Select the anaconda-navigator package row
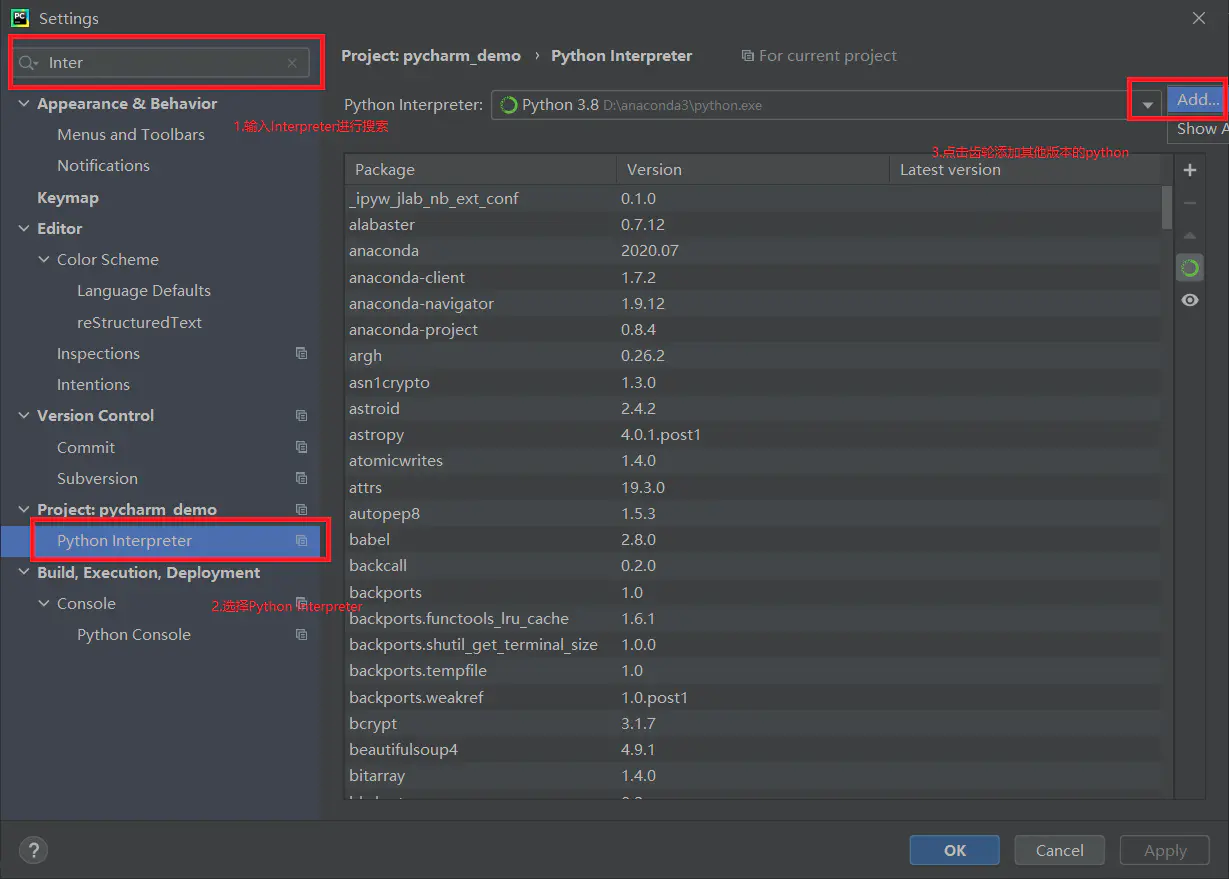1229x879 pixels. coord(753,303)
